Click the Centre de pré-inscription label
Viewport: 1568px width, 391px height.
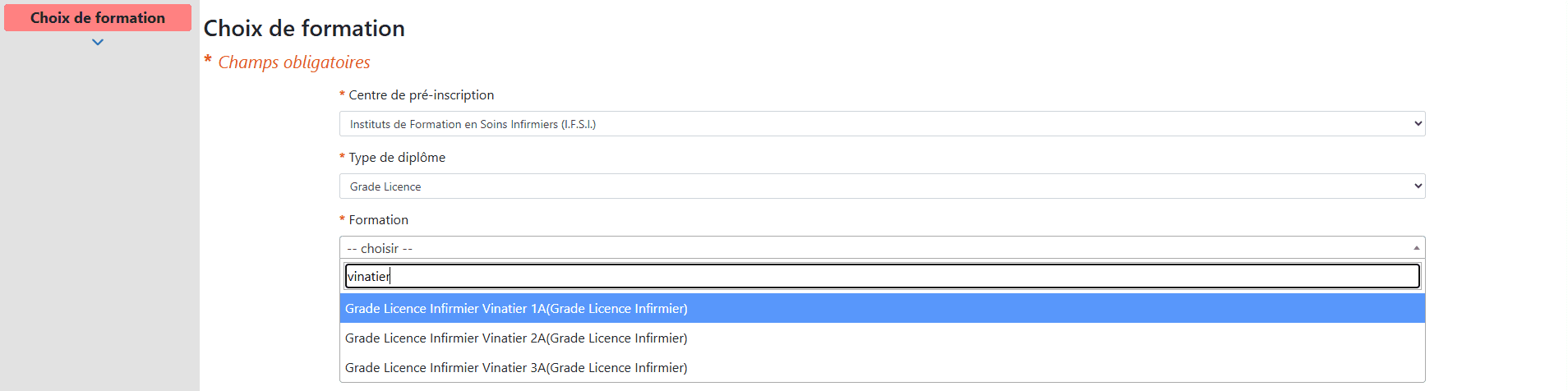coord(422,95)
